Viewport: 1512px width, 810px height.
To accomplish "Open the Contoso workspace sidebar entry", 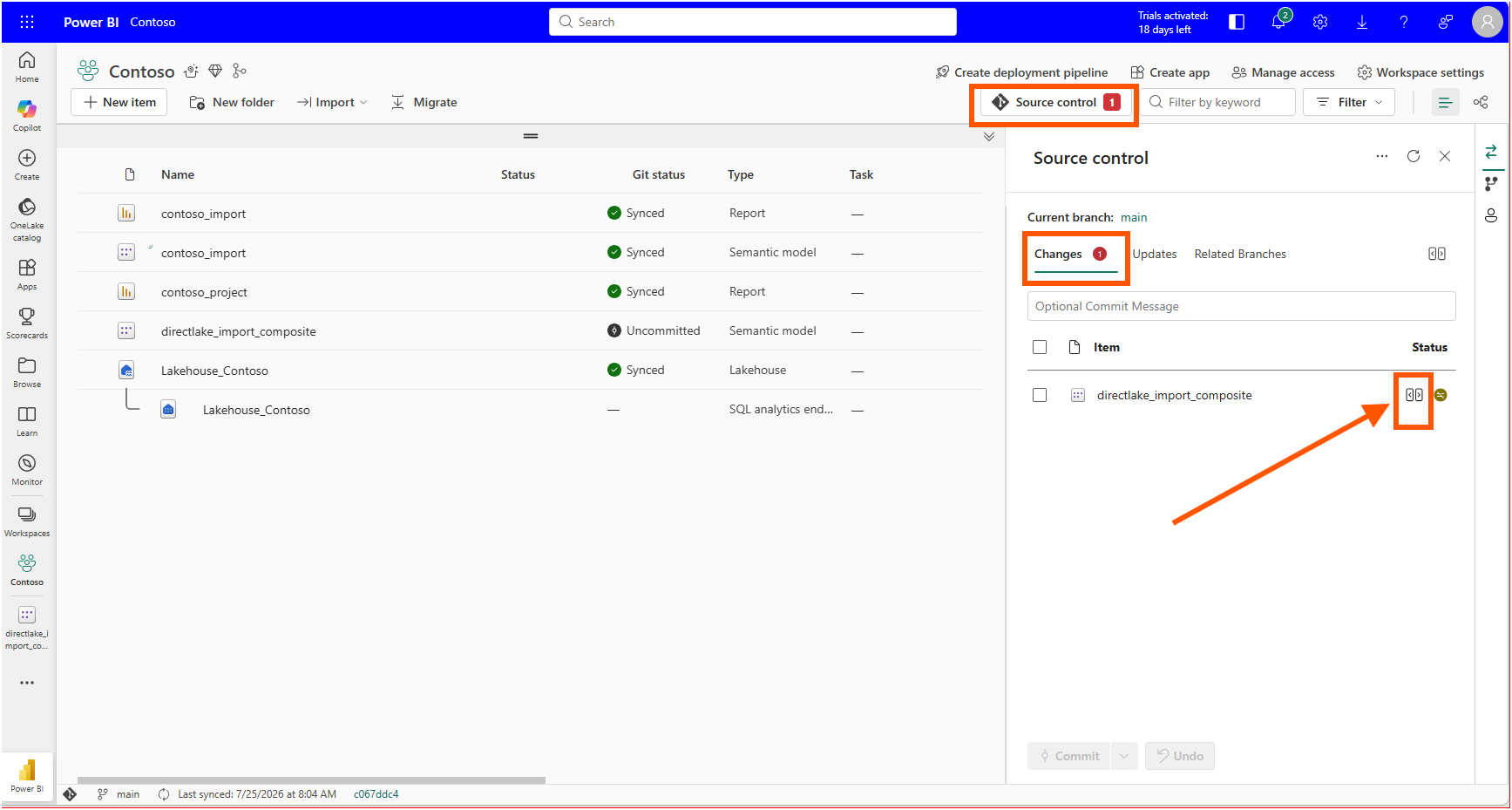I will pyautogui.click(x=27, y=569).
